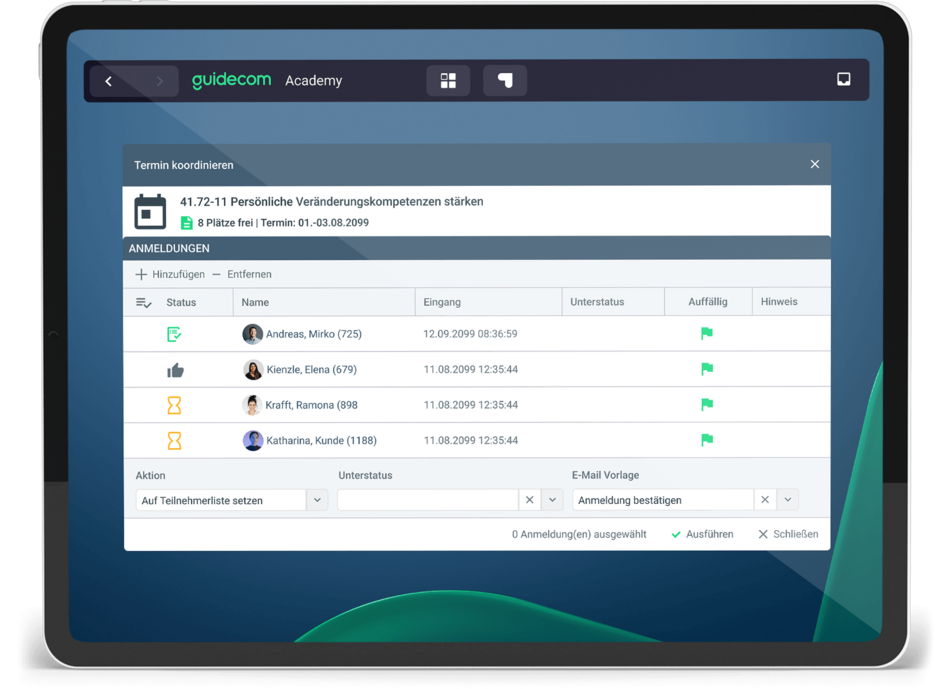Click the ANMELDUNGEN section header
The height and width of the screenshot is (689, 951).
coord(169,249)
